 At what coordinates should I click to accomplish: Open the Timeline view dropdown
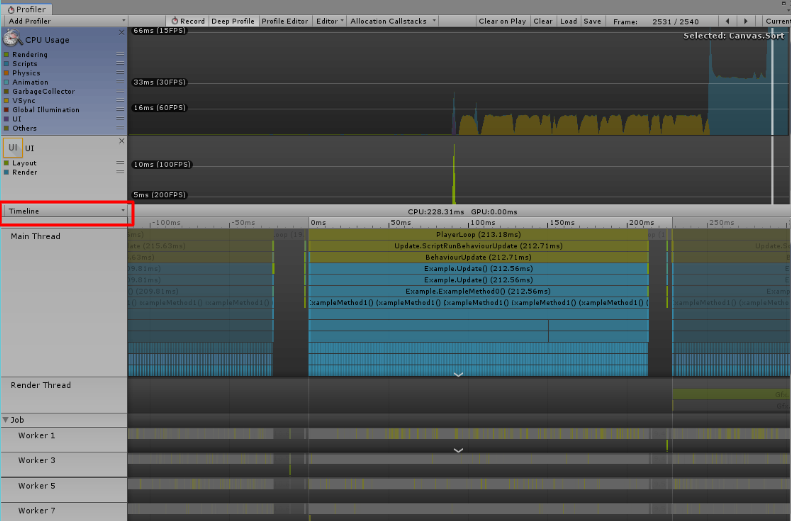click(65, 211)
